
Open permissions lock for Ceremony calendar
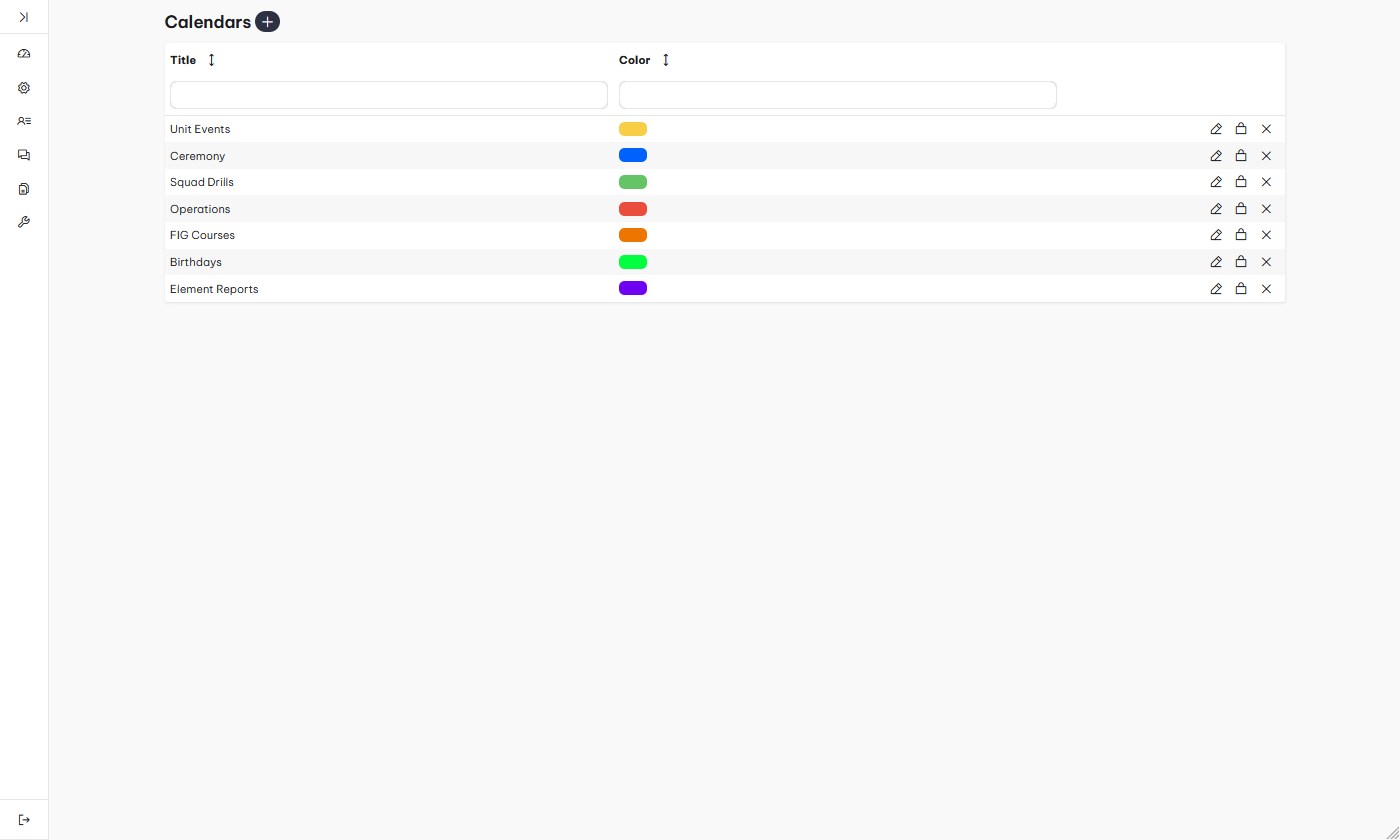click(x=1241, y=156)
